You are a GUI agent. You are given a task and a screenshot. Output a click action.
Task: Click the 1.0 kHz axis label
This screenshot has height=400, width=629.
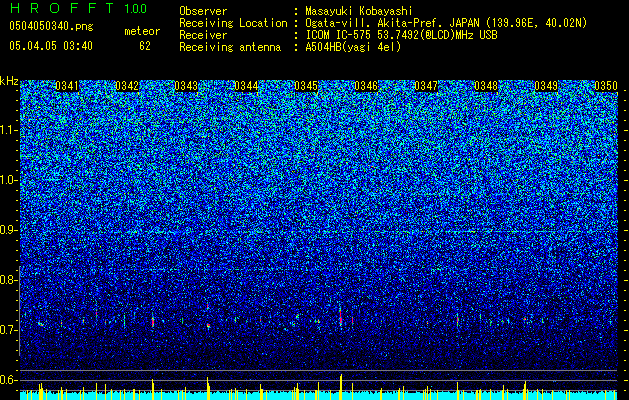(x=9, y=180)
